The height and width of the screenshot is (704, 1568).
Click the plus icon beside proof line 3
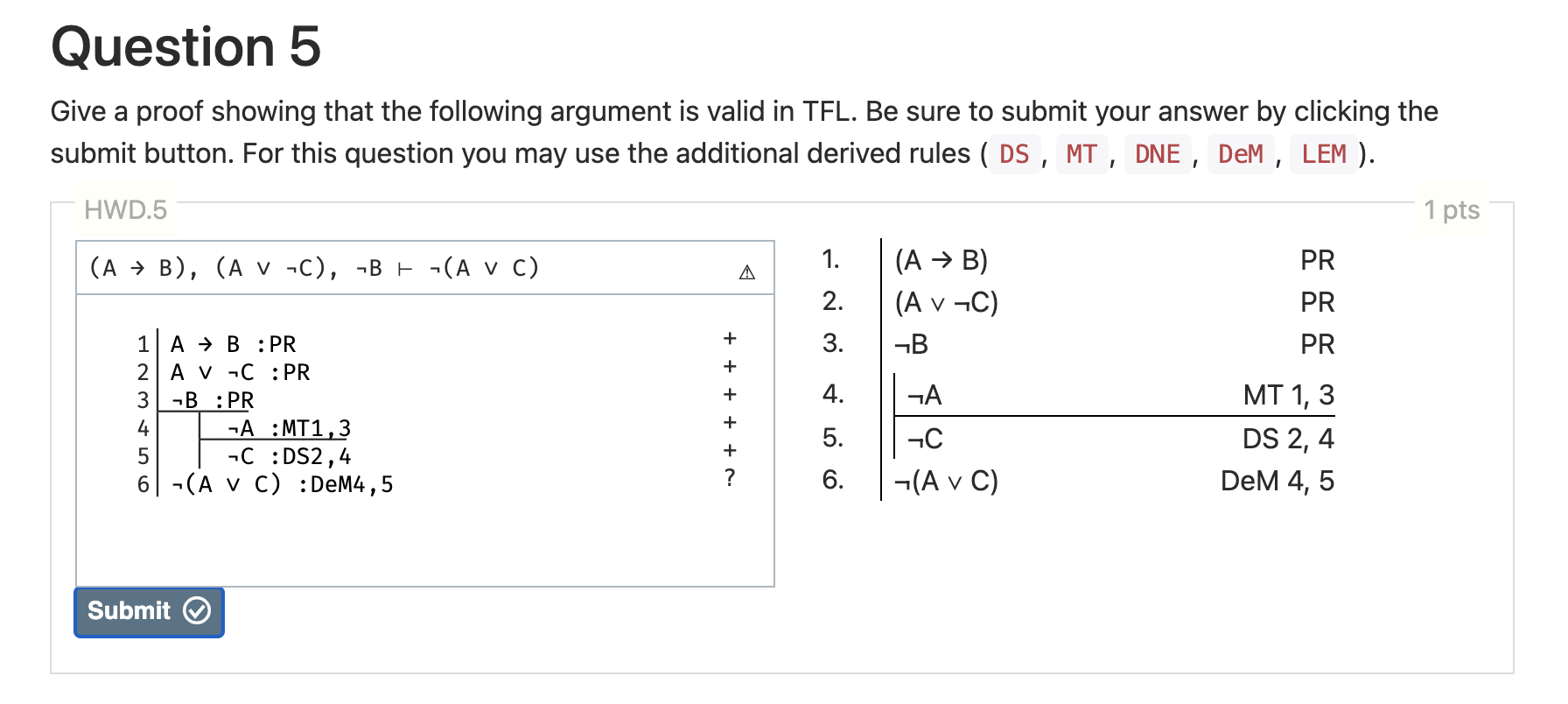(x=730, y=395)
